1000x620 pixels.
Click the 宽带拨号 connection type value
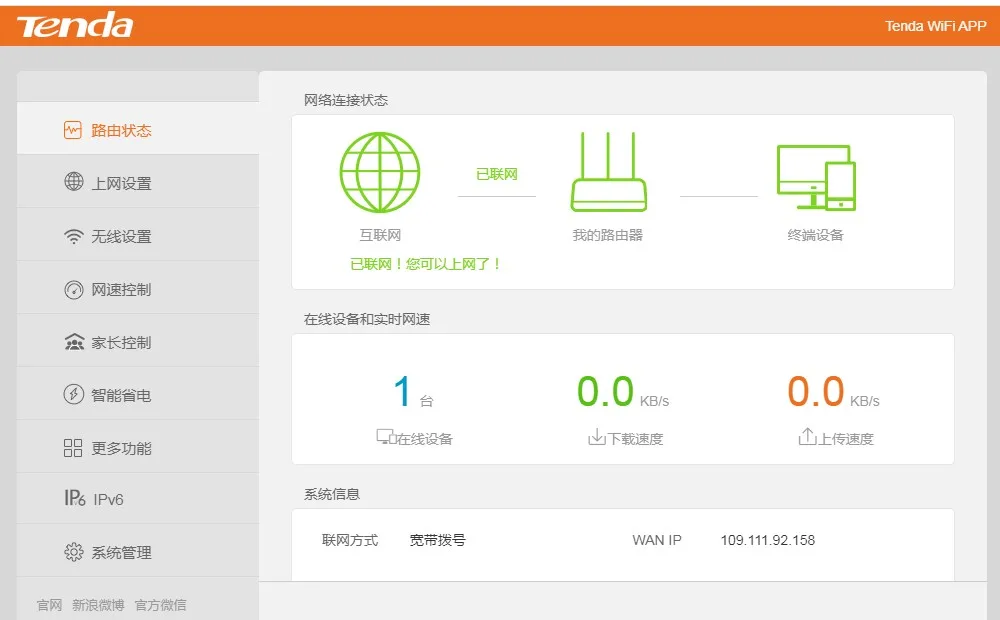pos(438,540)
